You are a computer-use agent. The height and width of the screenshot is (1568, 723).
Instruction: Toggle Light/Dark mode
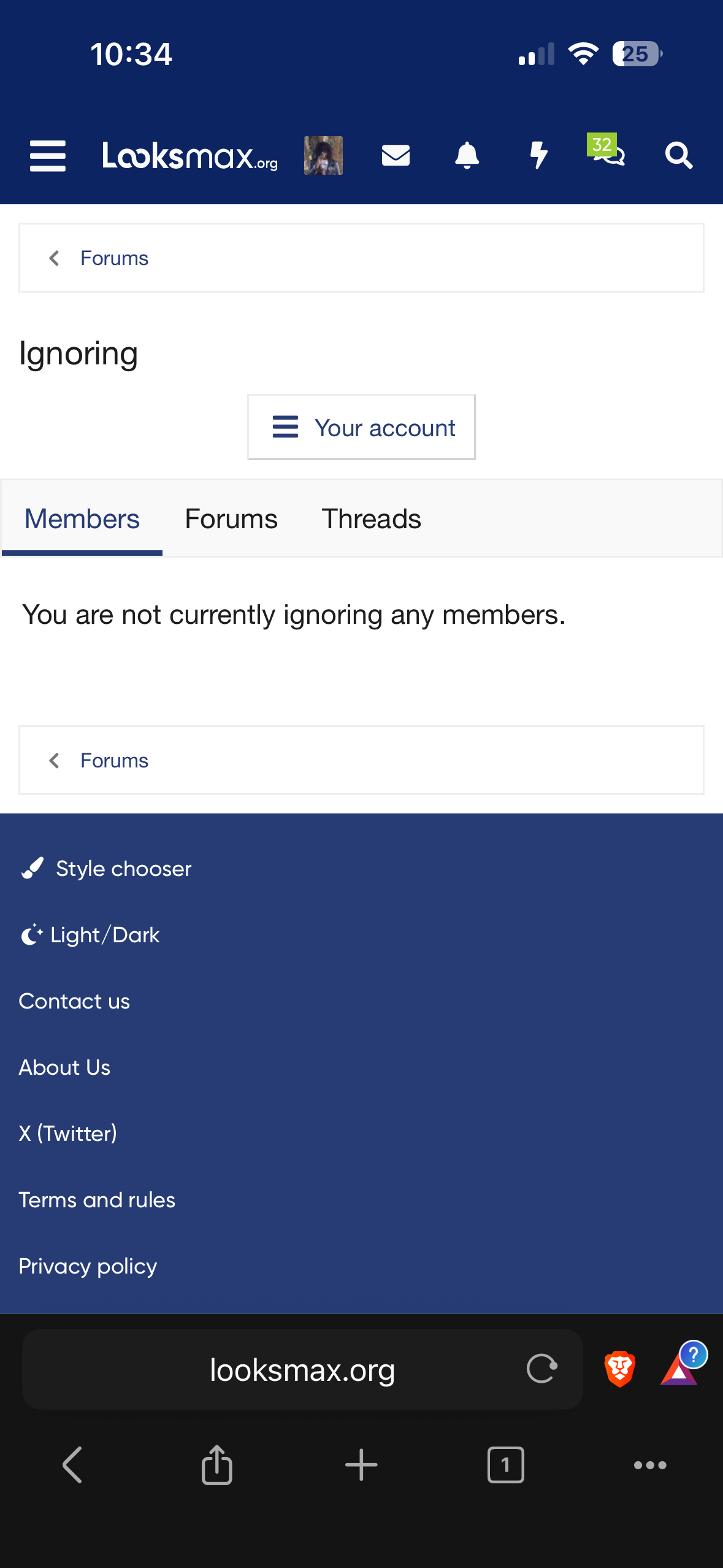pyautogui.click(x=91, y=935)
